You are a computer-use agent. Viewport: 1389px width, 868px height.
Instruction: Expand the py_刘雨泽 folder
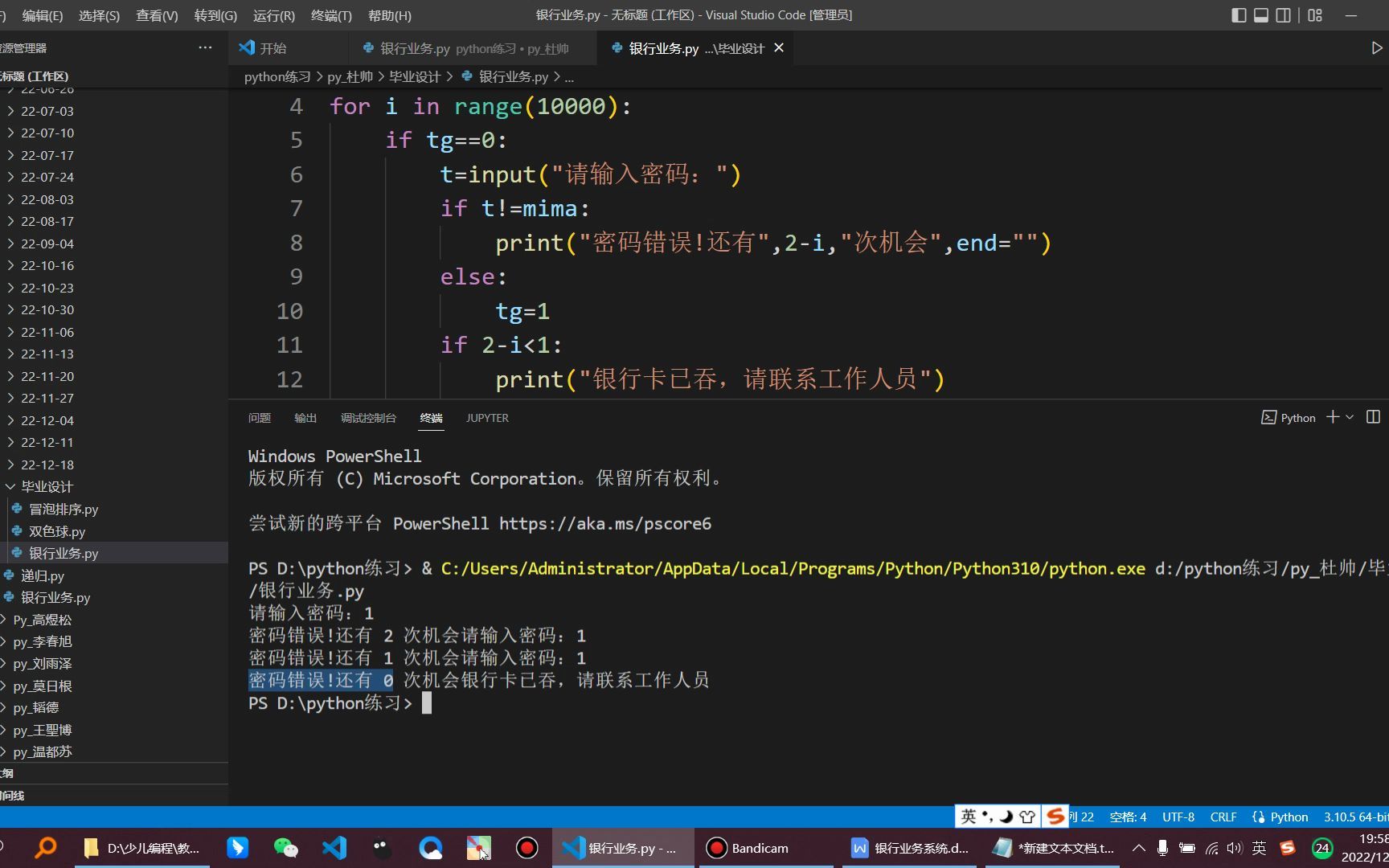(x=114, y=664)
